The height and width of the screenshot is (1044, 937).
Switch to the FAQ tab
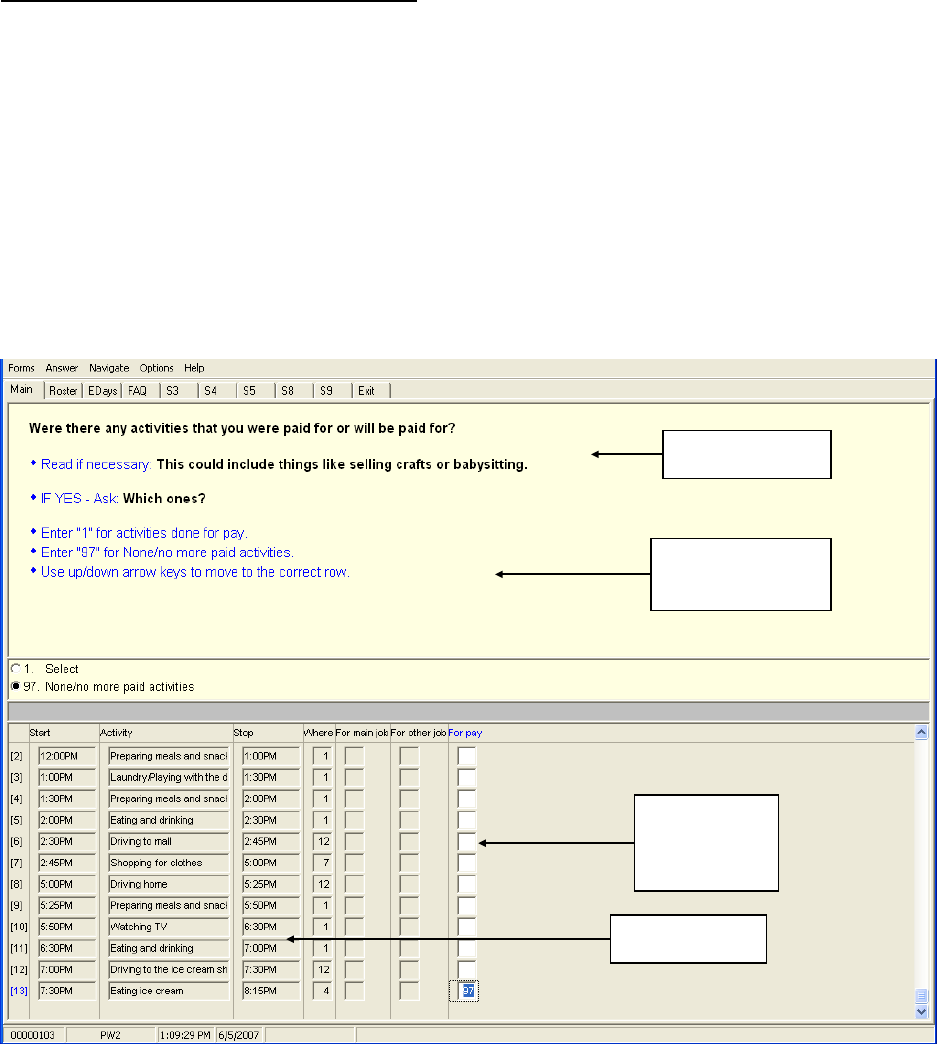pyautogui.click(x=138, y=391)
